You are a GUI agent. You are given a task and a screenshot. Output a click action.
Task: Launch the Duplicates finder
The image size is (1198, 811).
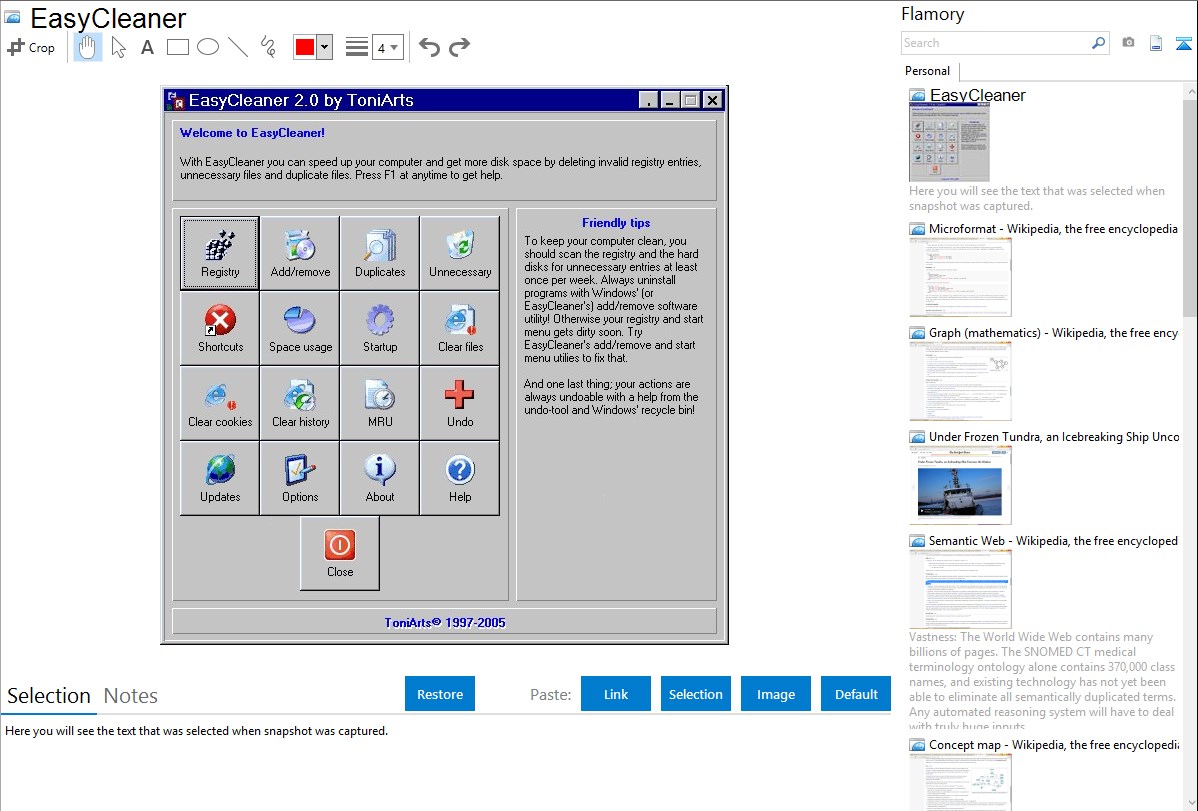[380, 253]
